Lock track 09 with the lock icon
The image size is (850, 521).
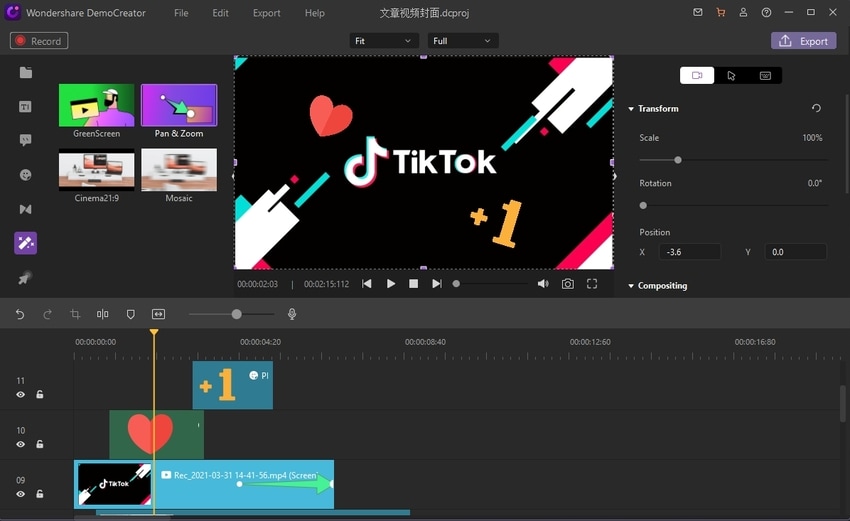[40, 494]
